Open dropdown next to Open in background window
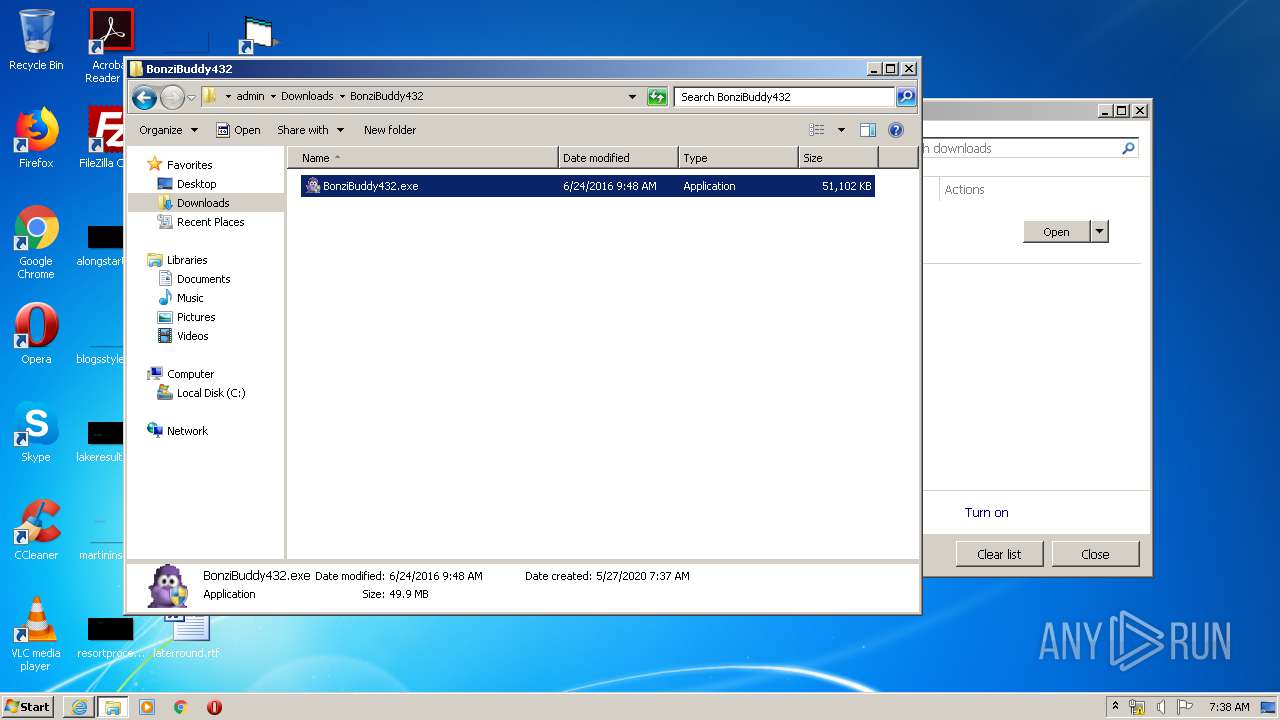Screen dimensions: 1280x720 click(1099, 232)
